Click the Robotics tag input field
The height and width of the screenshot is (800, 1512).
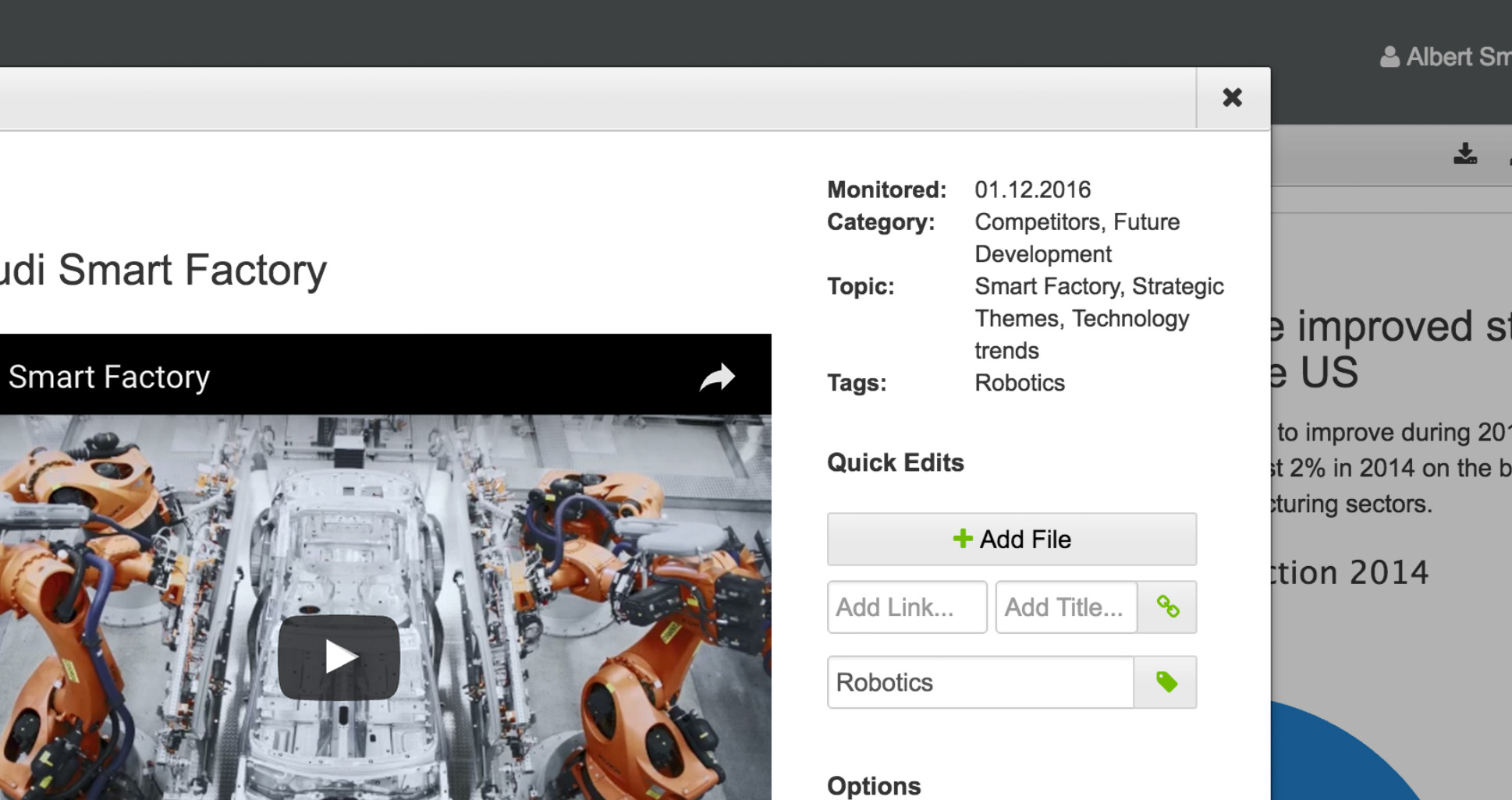[x=981, y=682]
